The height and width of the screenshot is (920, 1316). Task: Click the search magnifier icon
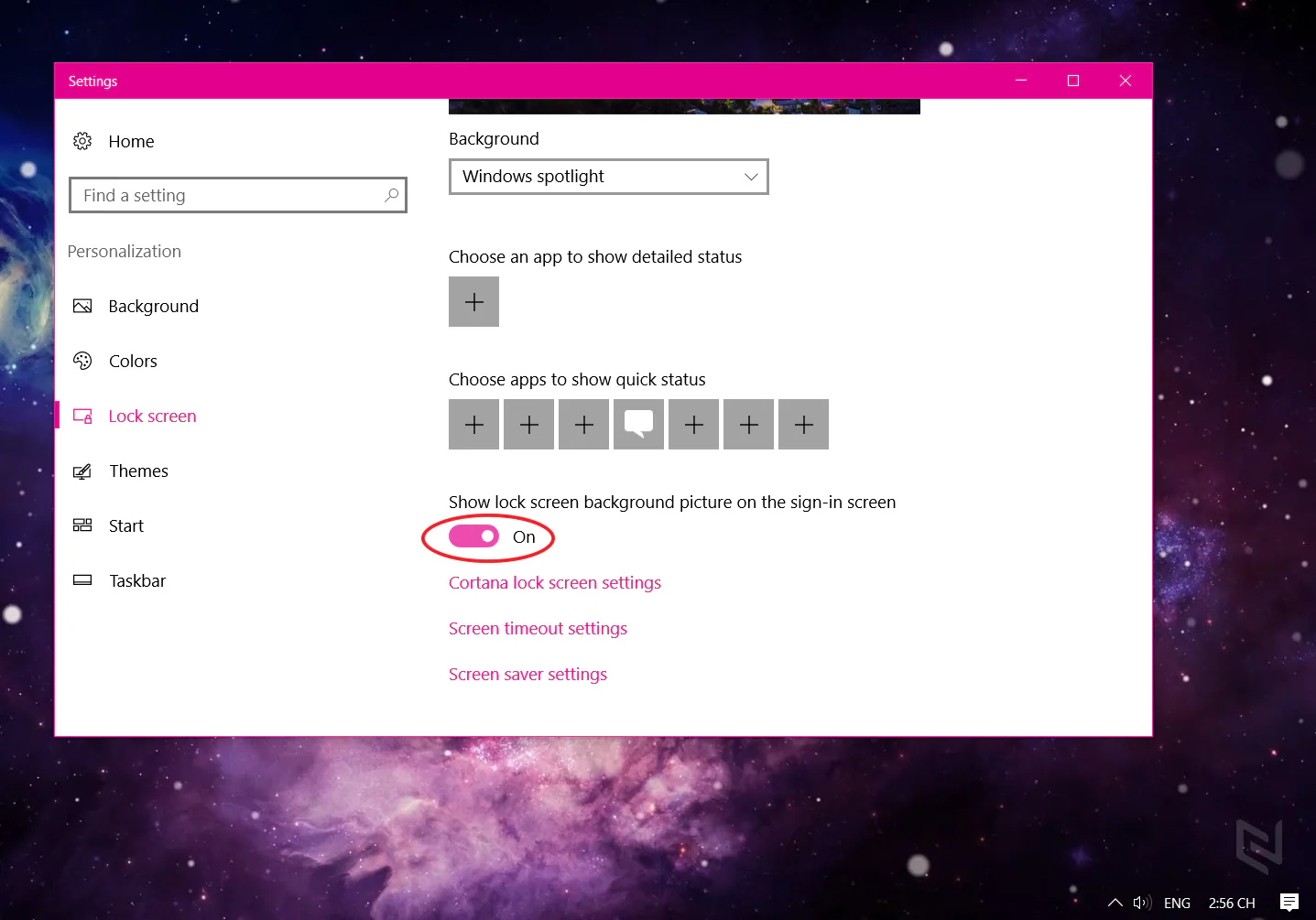391,195
